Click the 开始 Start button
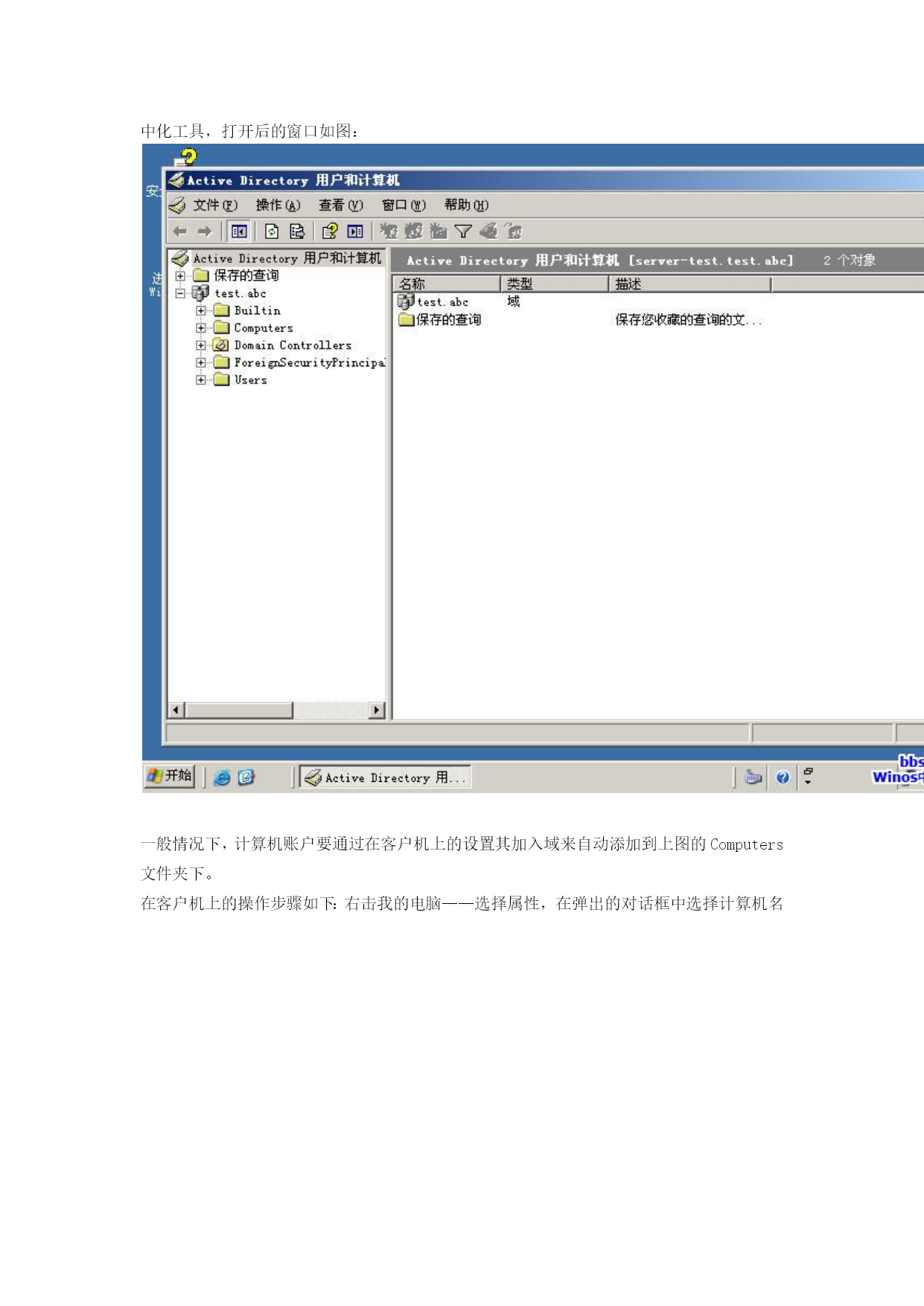This screenshot has width=924, height=1306. pyautogui.click(x=171, y=776)
